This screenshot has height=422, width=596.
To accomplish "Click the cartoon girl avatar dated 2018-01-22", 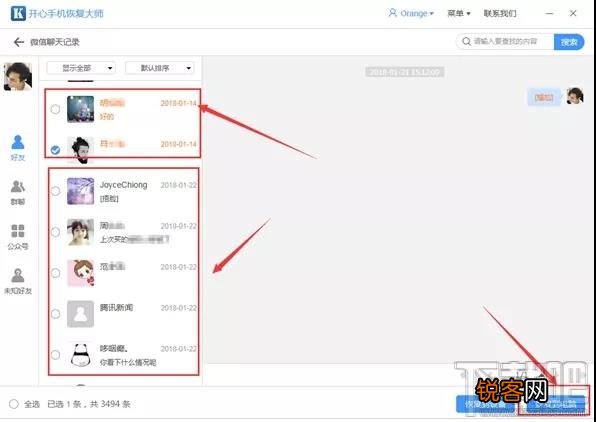I will [81, 273].
